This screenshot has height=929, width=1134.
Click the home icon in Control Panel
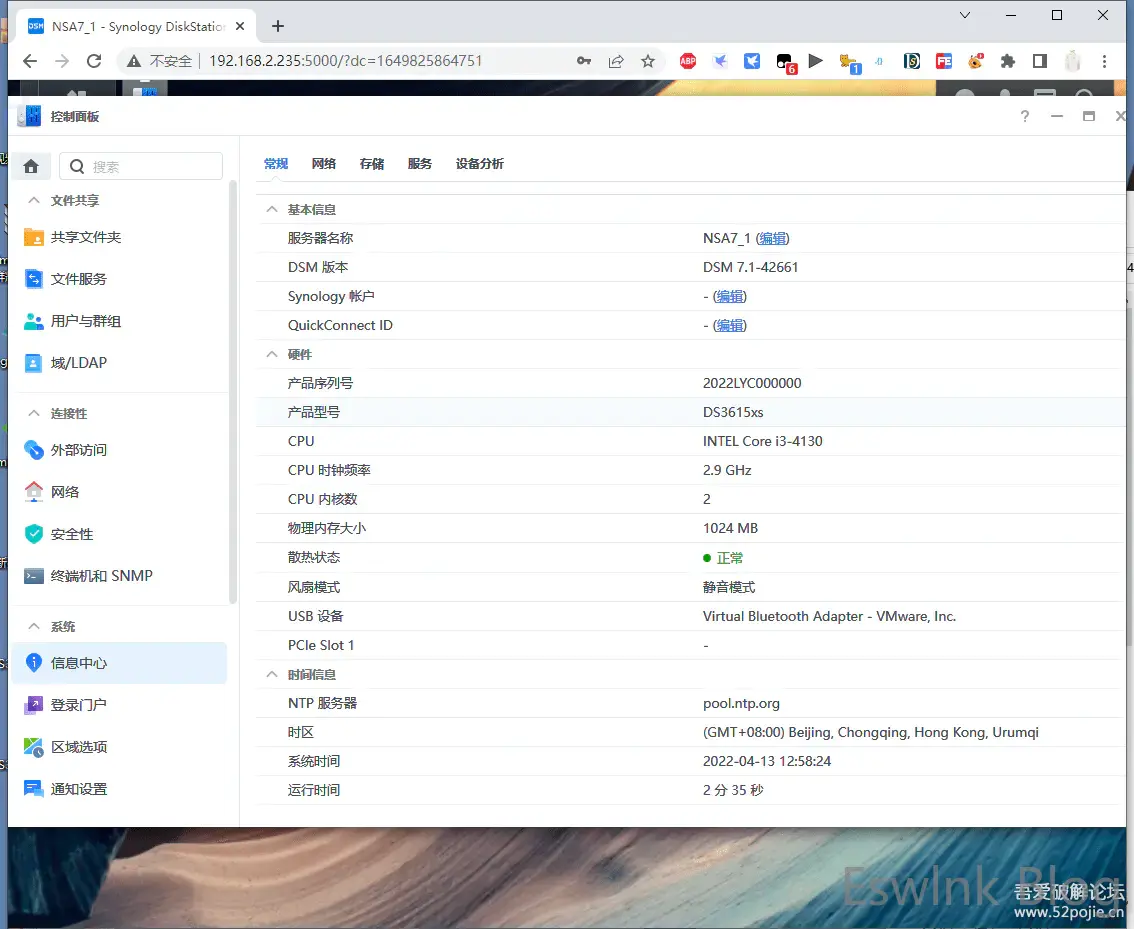(x=31, y=166)
